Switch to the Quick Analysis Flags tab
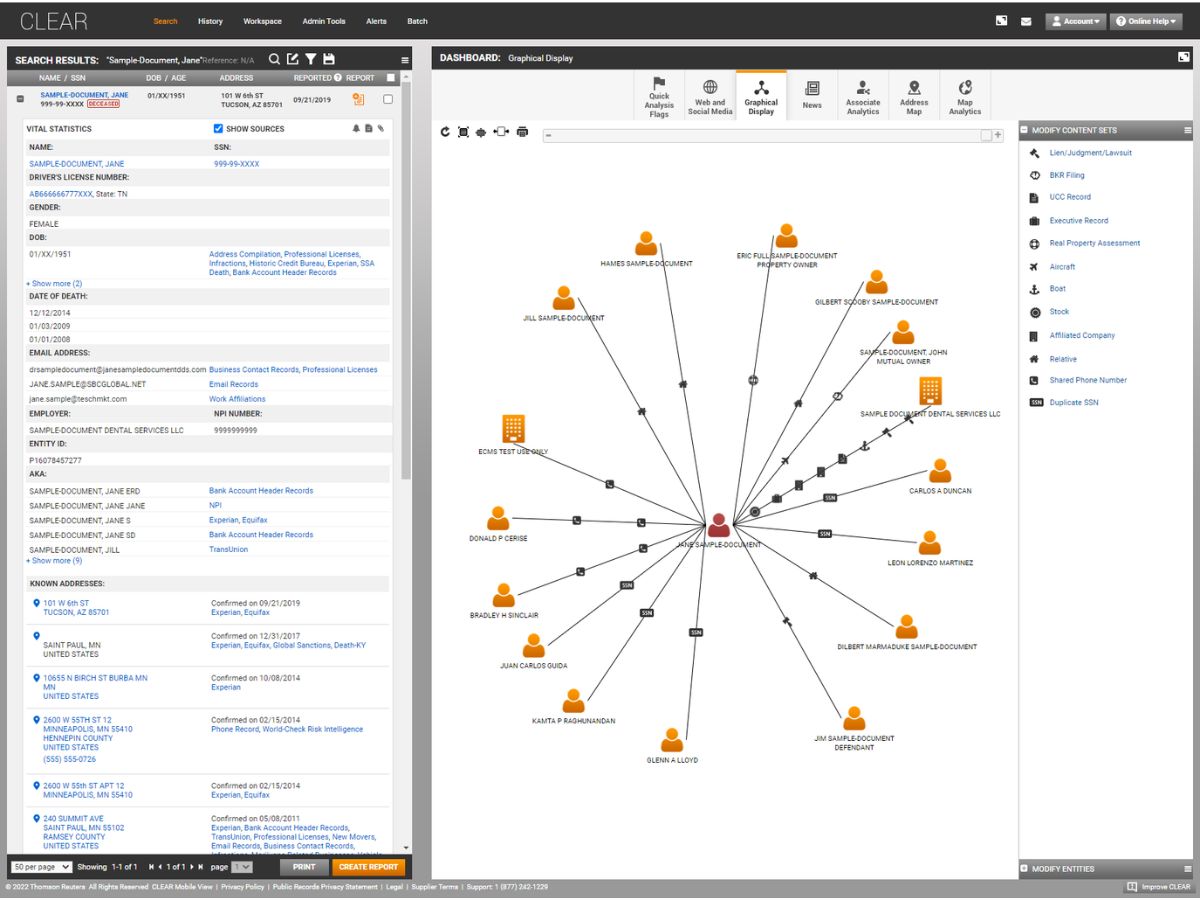This screenshot has height=900, width=1200. [659, 96]
